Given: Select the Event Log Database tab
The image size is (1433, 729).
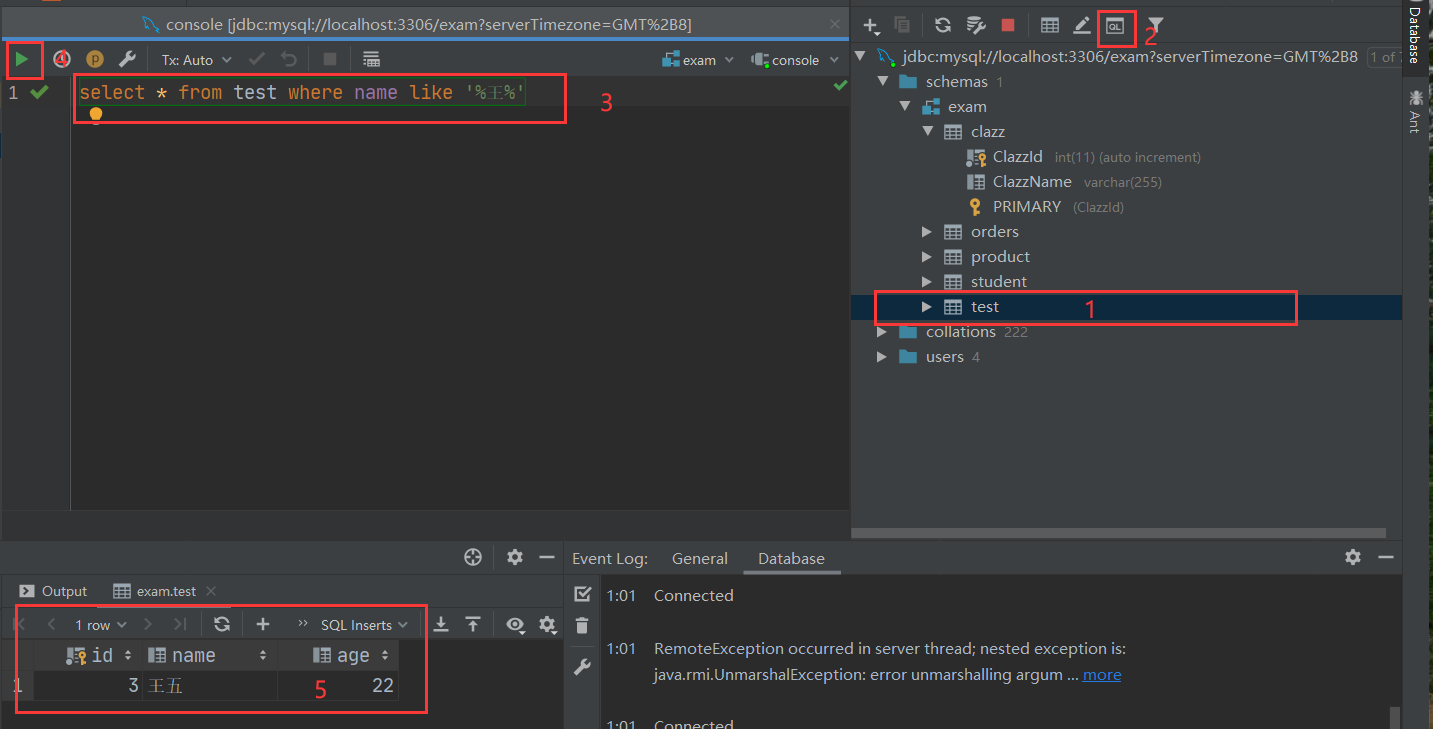Looking at the screenshot, I should [x=791, y=559].
